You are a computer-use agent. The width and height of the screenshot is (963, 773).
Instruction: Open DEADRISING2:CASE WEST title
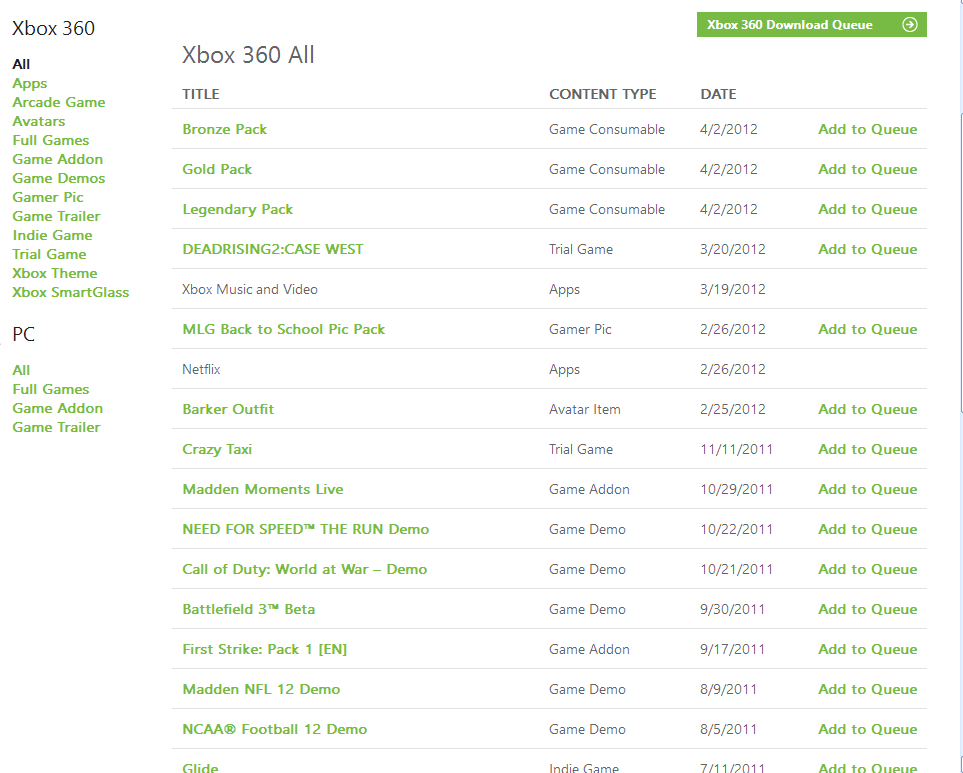pos(273,249)
